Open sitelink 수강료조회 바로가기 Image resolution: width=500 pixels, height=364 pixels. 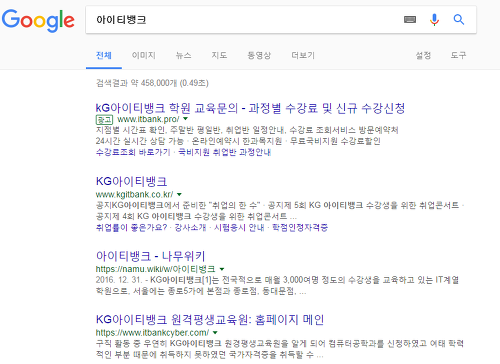coord(133,152)
